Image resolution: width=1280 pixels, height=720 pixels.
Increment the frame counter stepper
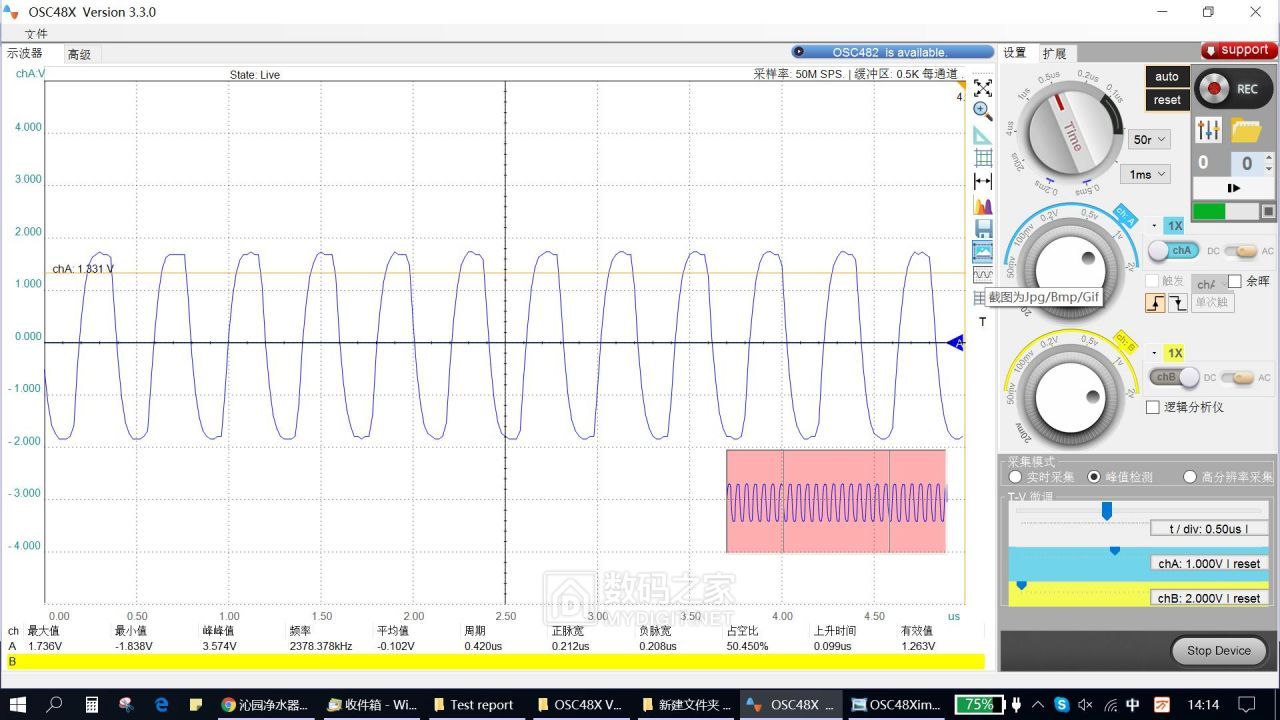click(1269, 157)
